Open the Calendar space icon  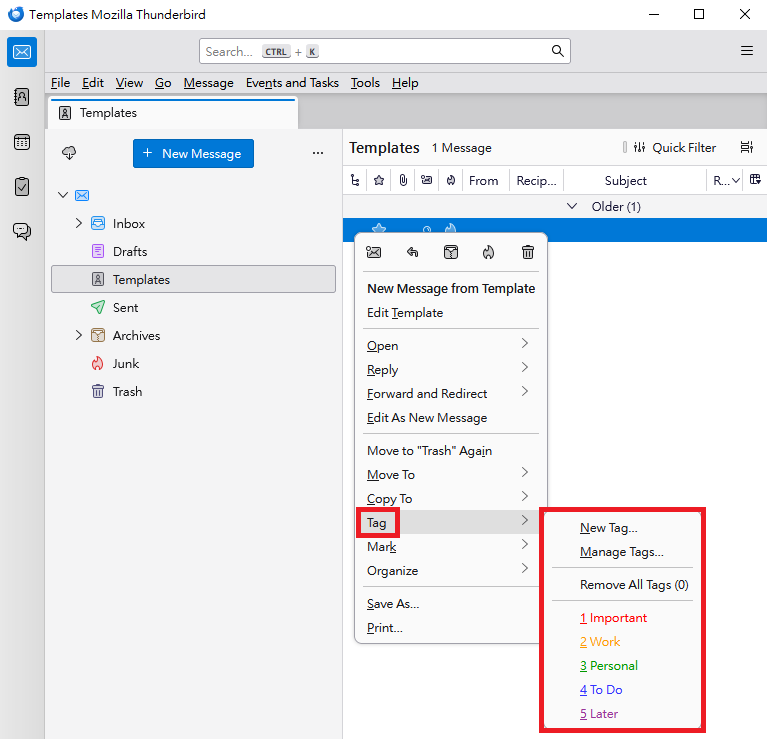(22, 142)
